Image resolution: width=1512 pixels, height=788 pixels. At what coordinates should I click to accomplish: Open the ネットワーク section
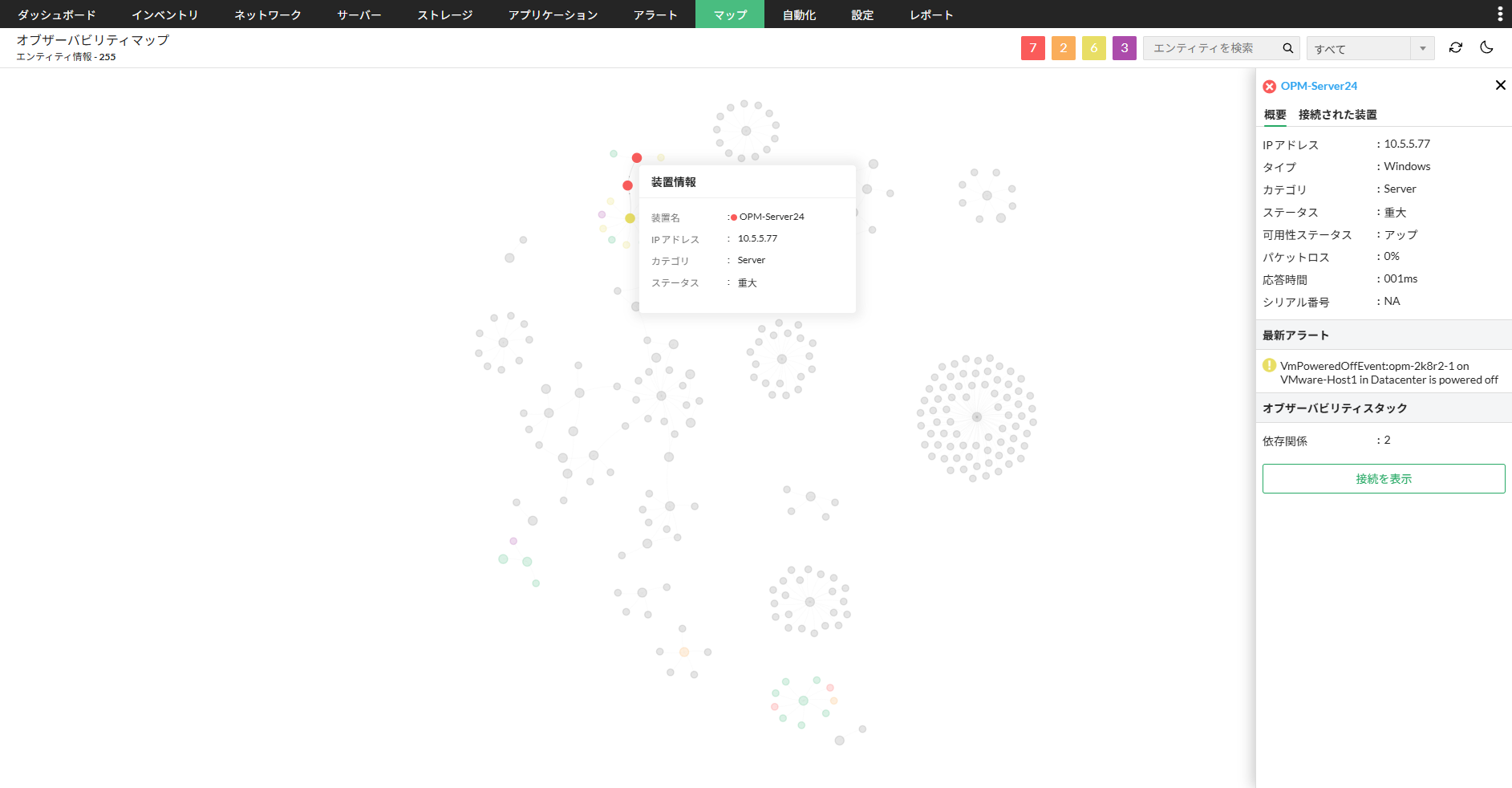[x=268, y=14]
